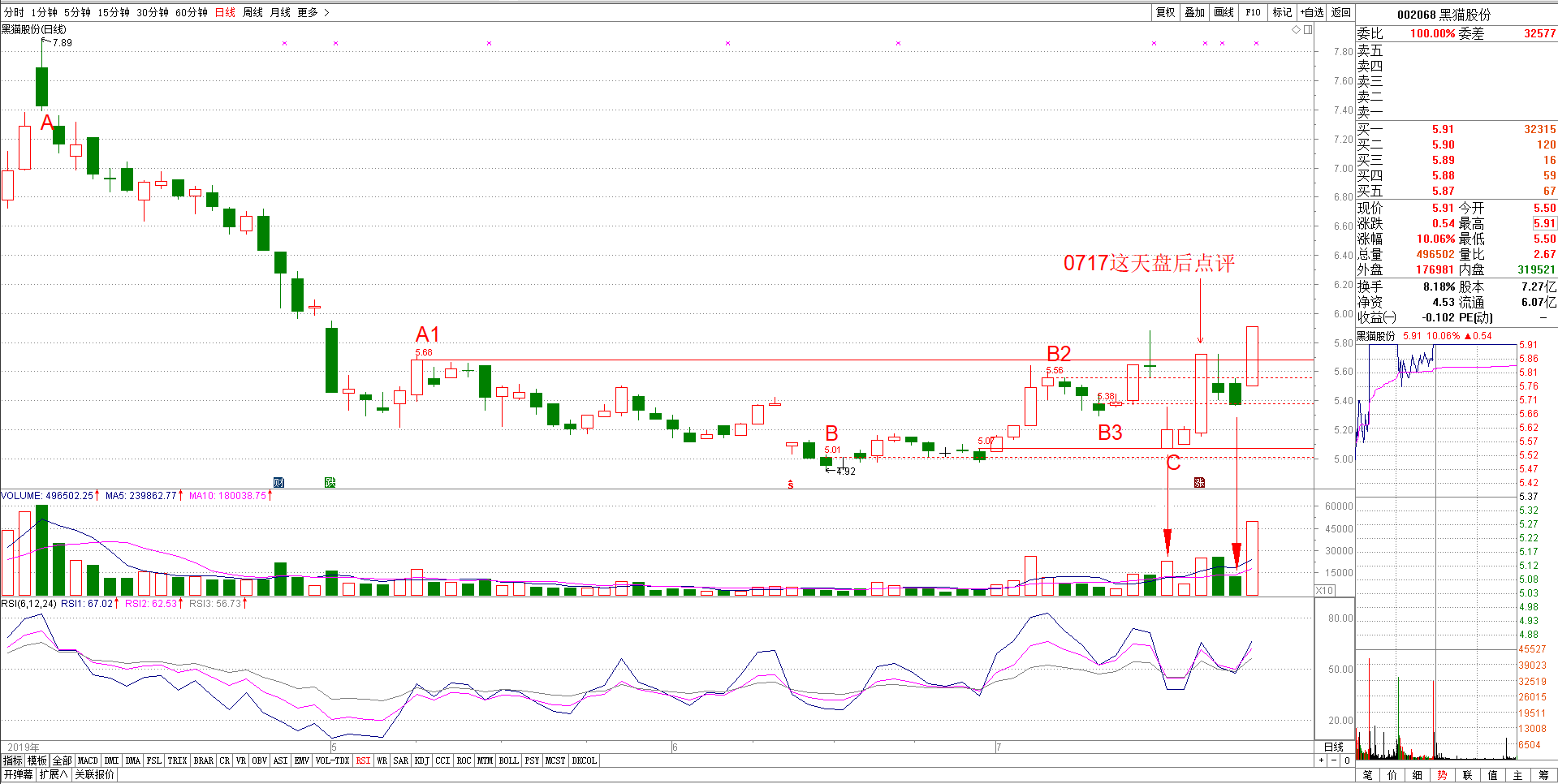The image size is (1558, 784).
Task: Switch indicator to OBV
Action: (x=259, y=760)
